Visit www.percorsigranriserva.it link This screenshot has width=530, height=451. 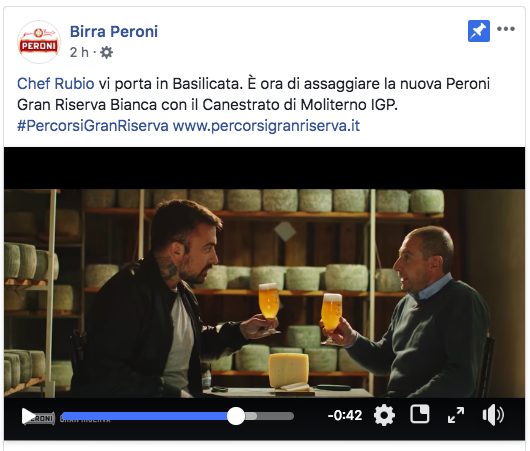click(266, 126)
